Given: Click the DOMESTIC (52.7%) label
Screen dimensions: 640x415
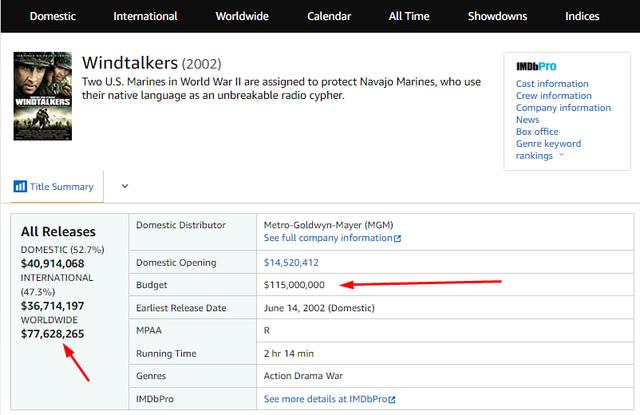Looking at the screenshot, I should [62, 250].
